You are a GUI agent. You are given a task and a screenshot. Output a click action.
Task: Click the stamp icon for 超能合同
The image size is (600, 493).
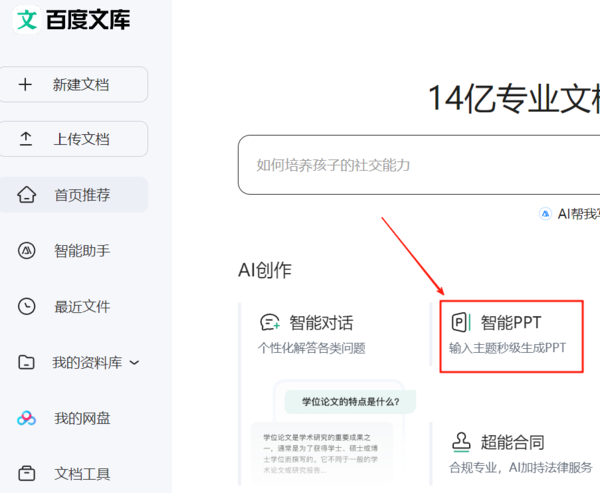(x=461, y=442)
